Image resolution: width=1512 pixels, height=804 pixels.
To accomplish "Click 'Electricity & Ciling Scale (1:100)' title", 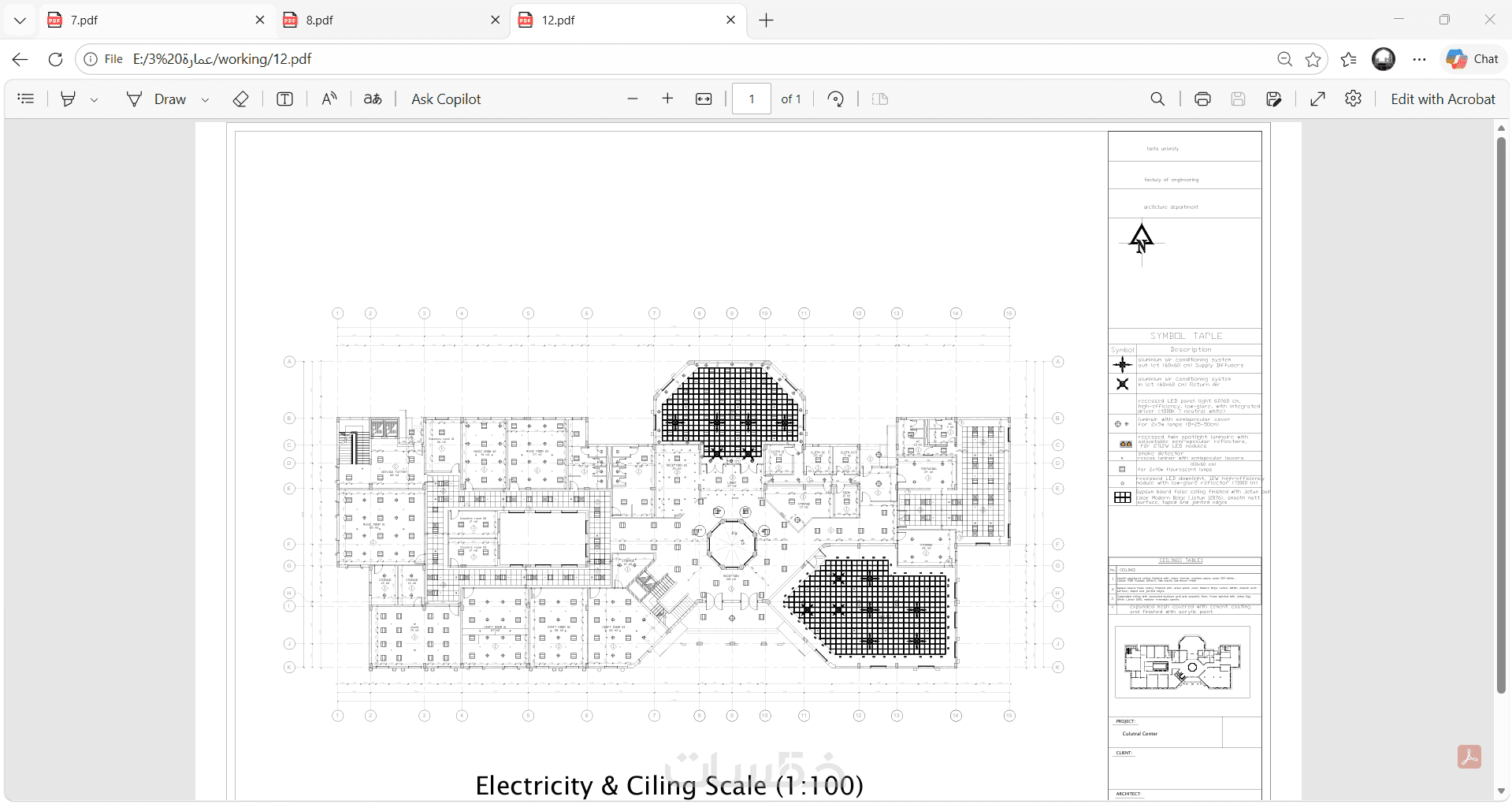I will pyautogui.click(x=670, y=785).
